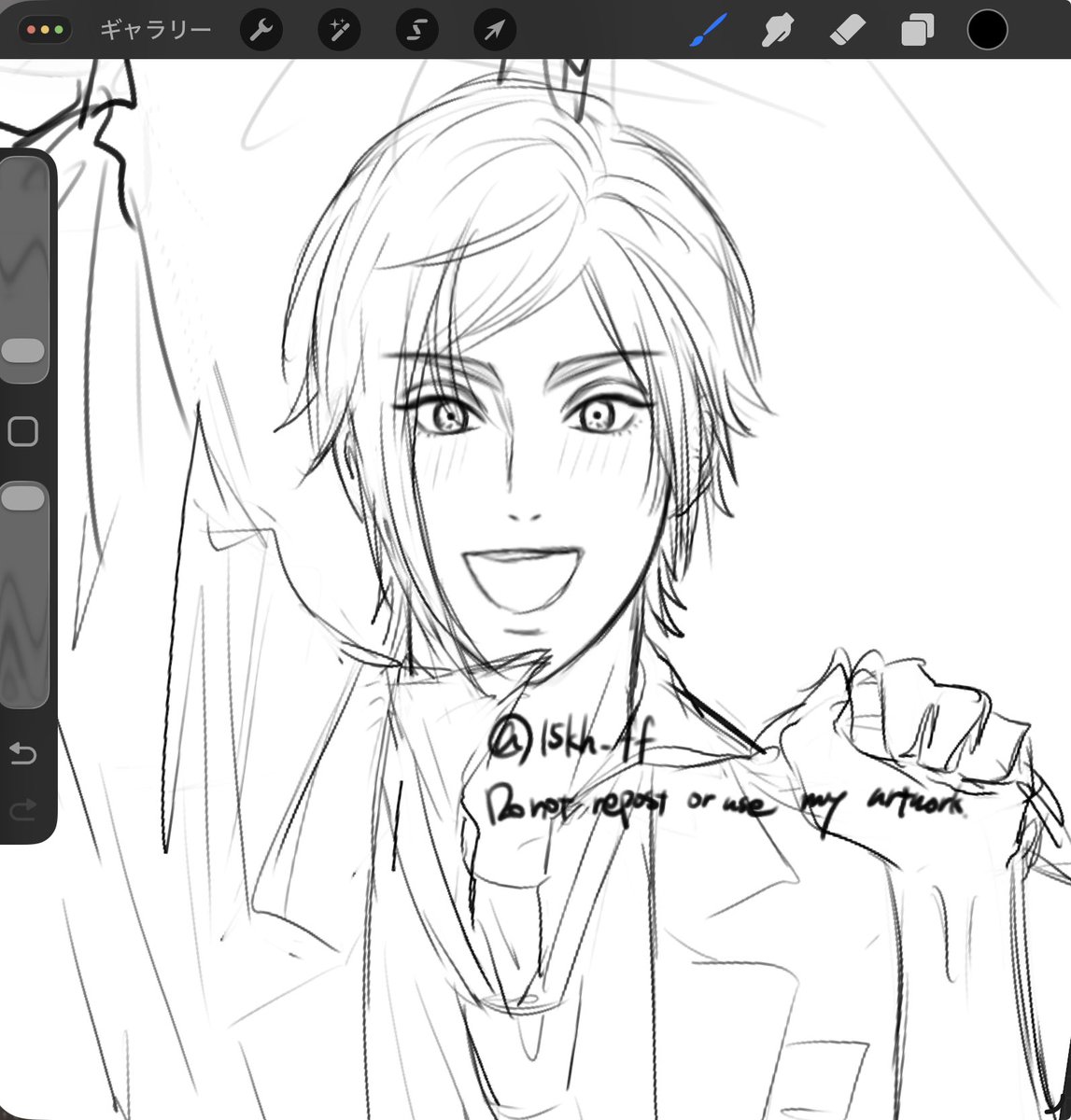The width and height of the screenshot is (1071, 1120).
Task: Select the Eraser tool
Action: click(x=848, y=30)
